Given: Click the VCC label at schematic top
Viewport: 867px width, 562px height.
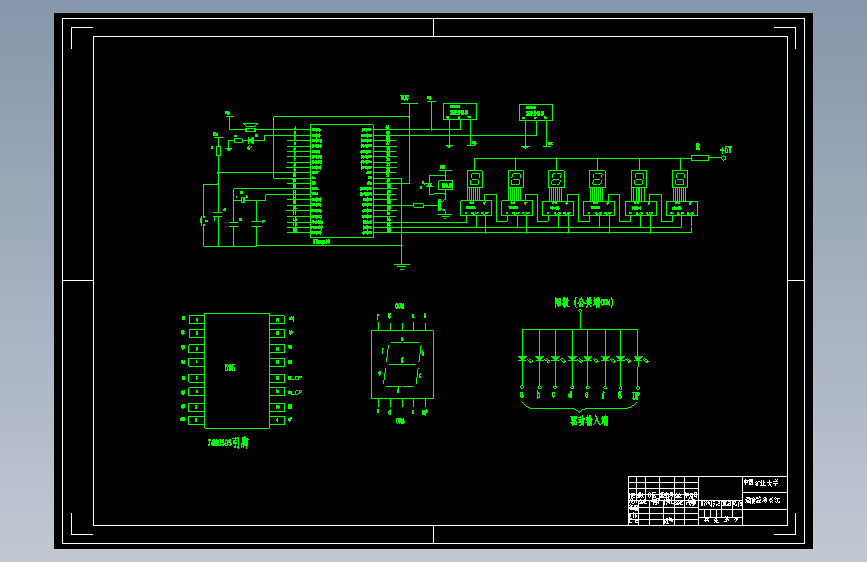Looking at the screenshot, I should point(405,98).
